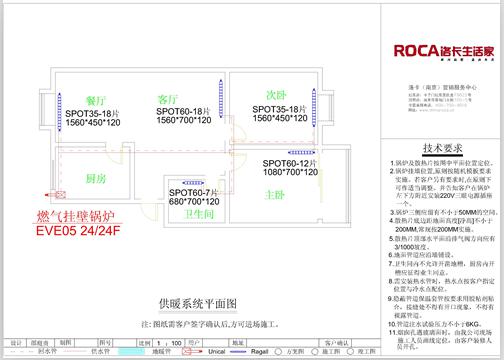Select the 方案图 radio circle

278,352
